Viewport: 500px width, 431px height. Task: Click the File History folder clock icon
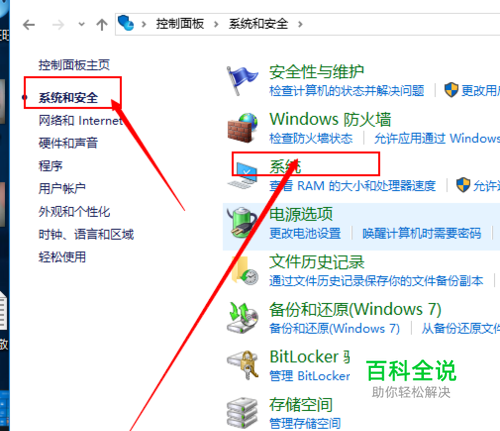(244, 271)
